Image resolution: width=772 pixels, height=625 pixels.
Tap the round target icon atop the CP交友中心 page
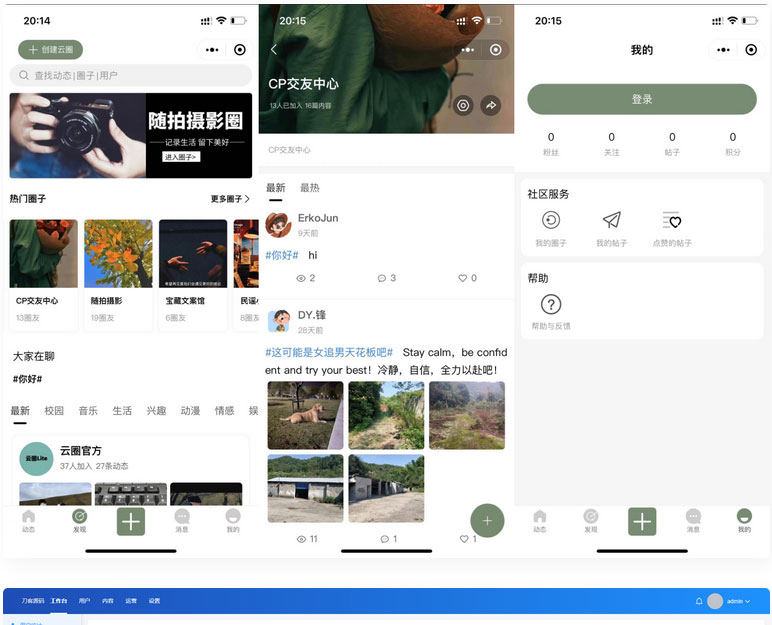(x=496, y=50)
